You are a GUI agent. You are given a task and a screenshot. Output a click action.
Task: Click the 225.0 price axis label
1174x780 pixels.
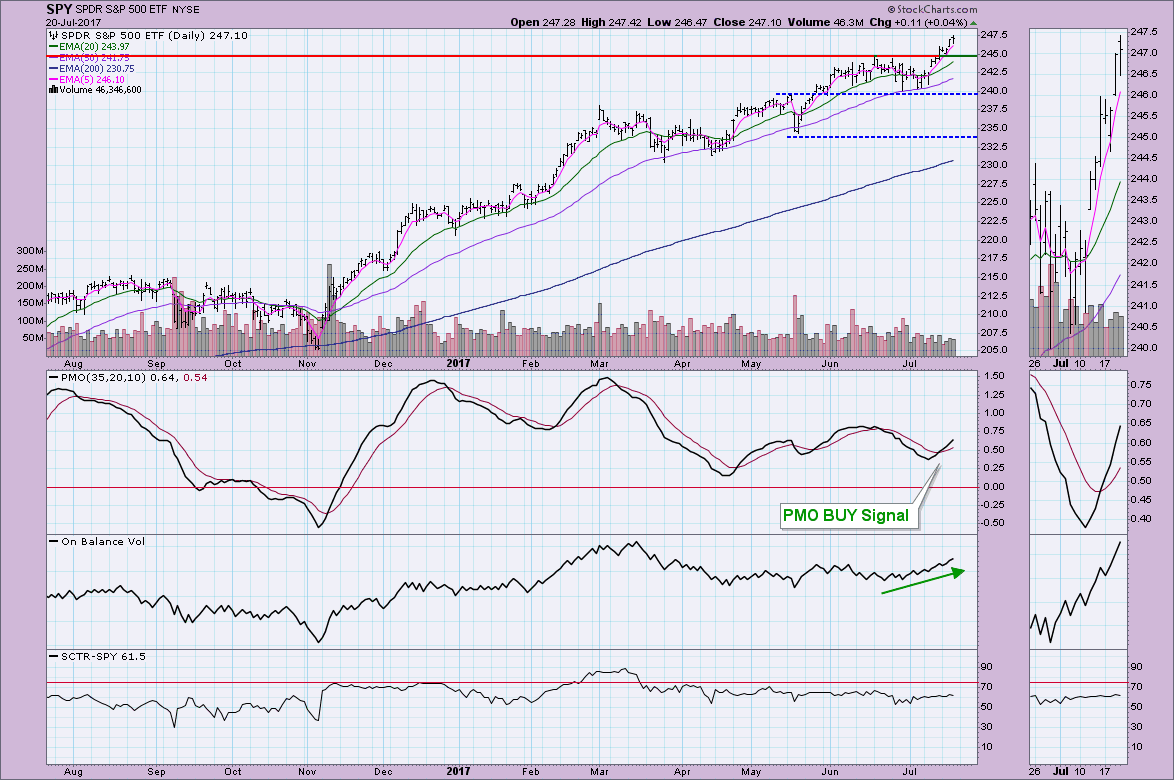(x=993, y=202)
